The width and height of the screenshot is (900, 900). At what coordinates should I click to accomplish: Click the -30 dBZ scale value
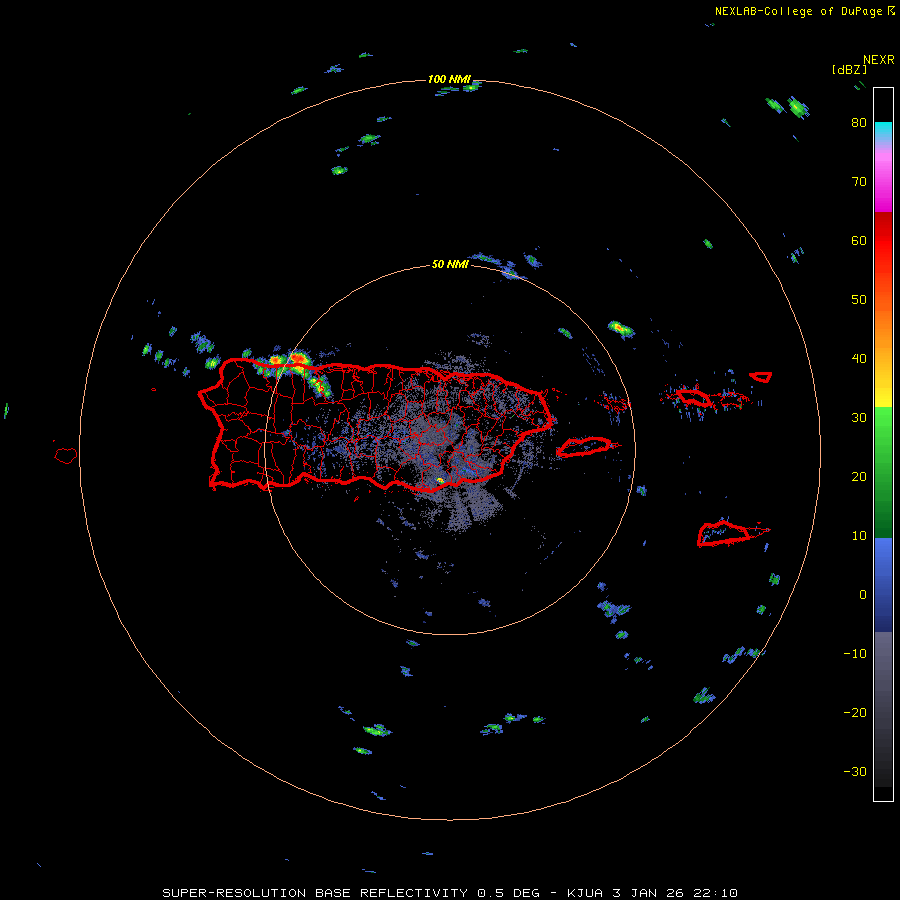[x=855, y=771]
